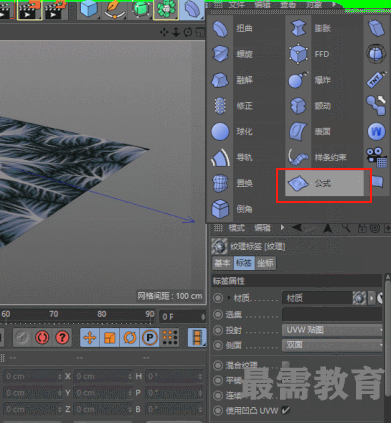Click the arrow button beside the material field

[371, 298]
